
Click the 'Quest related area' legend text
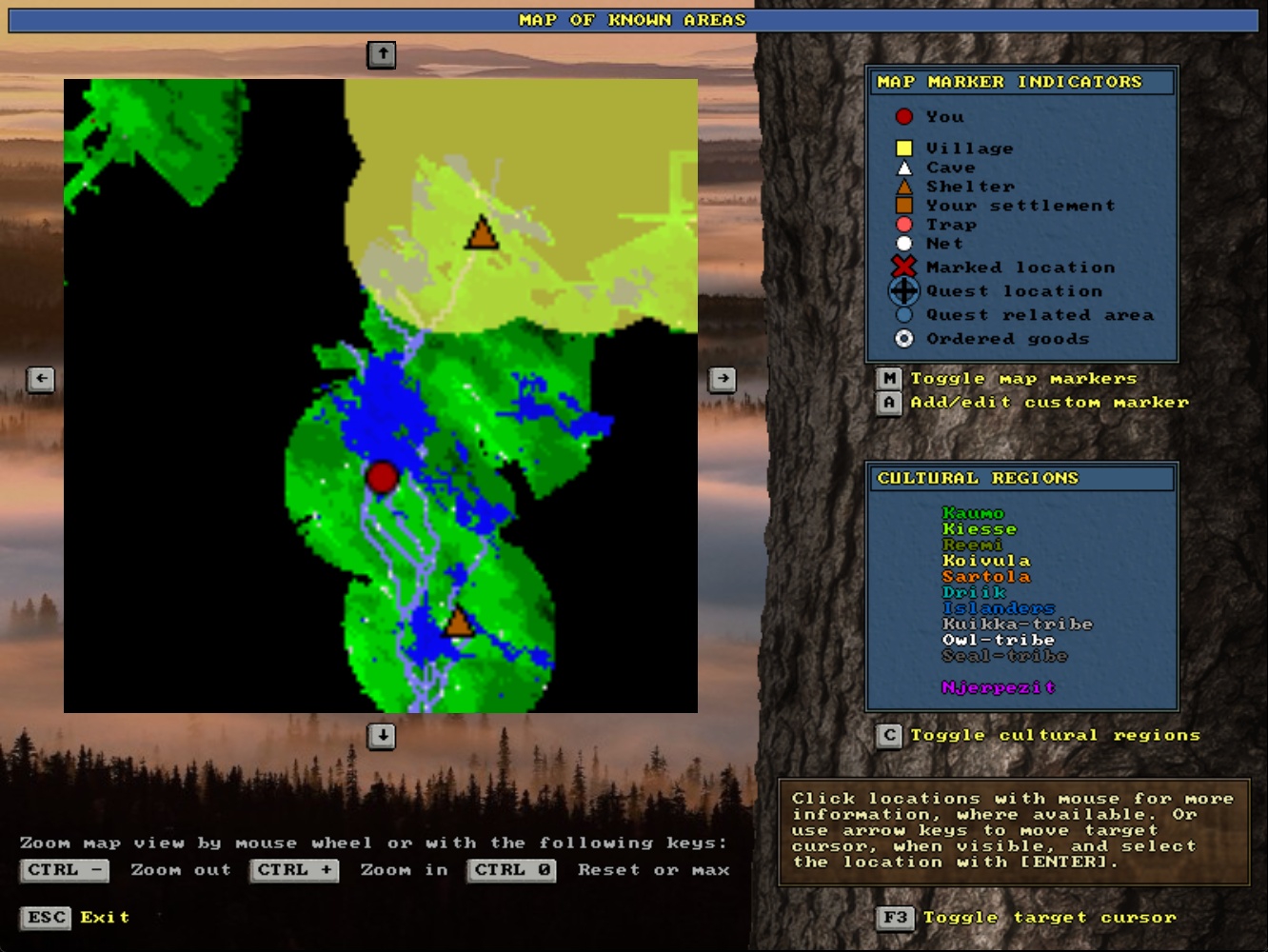[1040, 315]
